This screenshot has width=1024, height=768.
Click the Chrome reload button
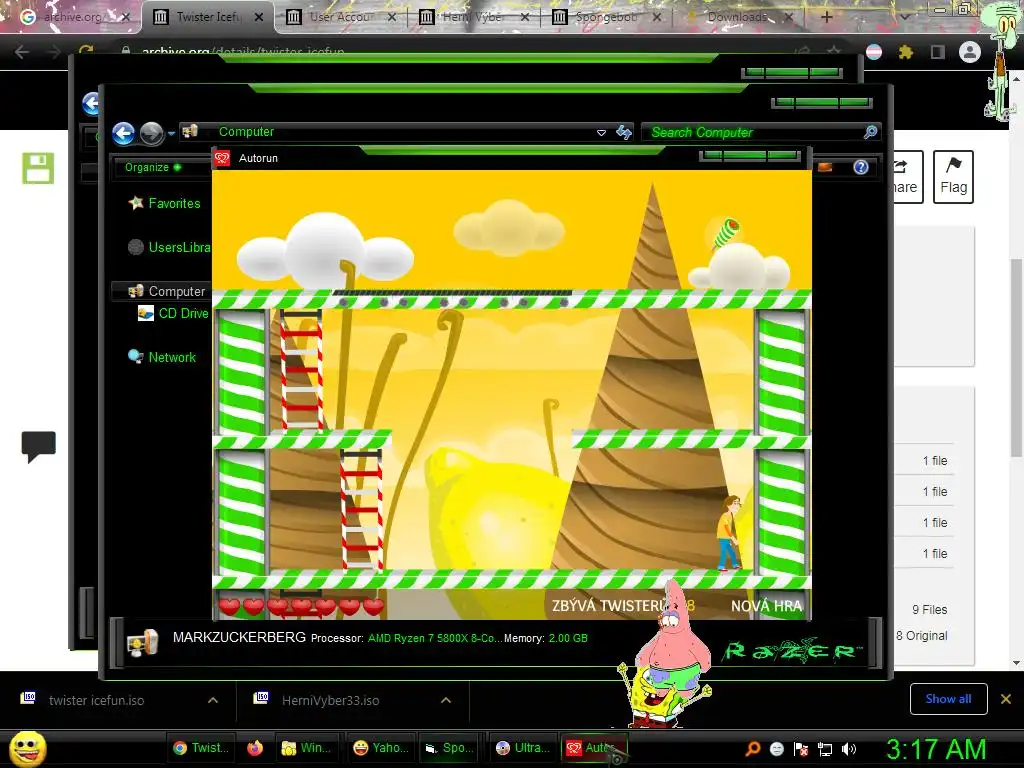(86, 51)
